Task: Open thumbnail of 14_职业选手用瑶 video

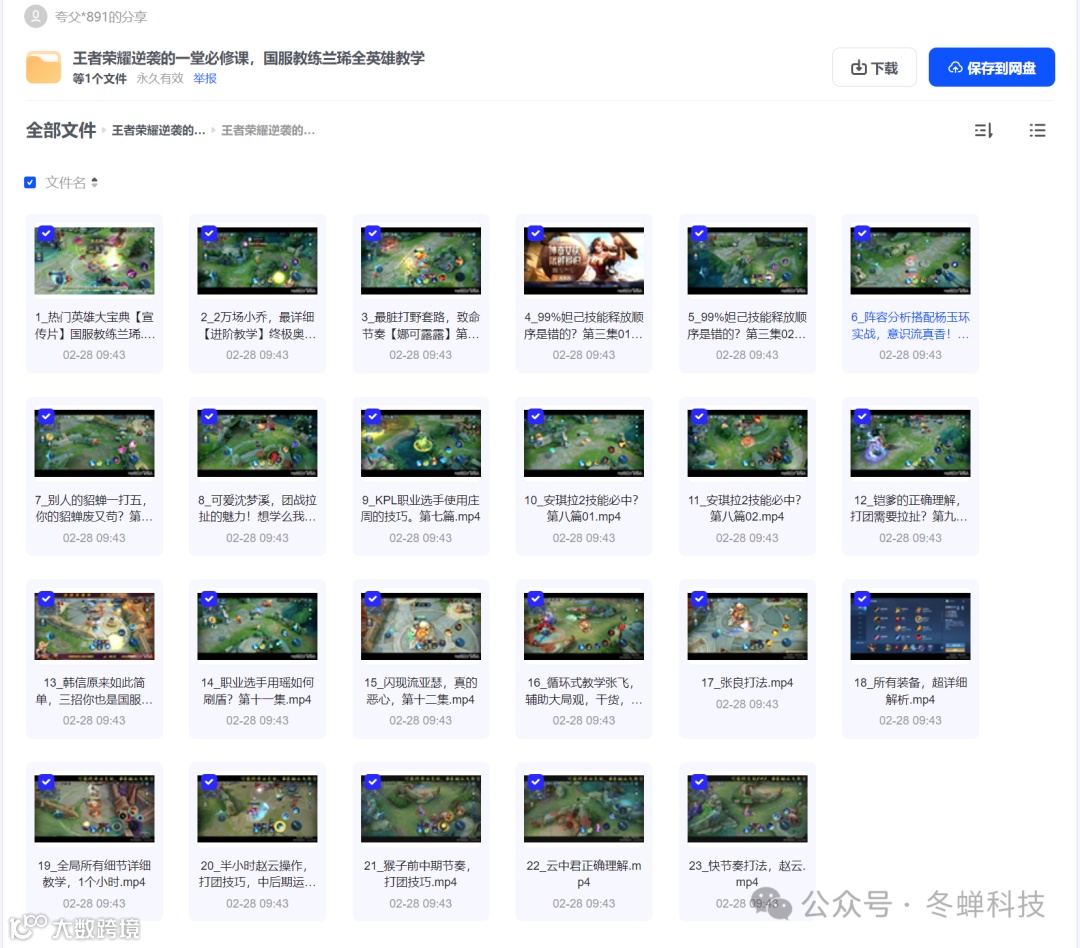Action: (x=258, y=626)
